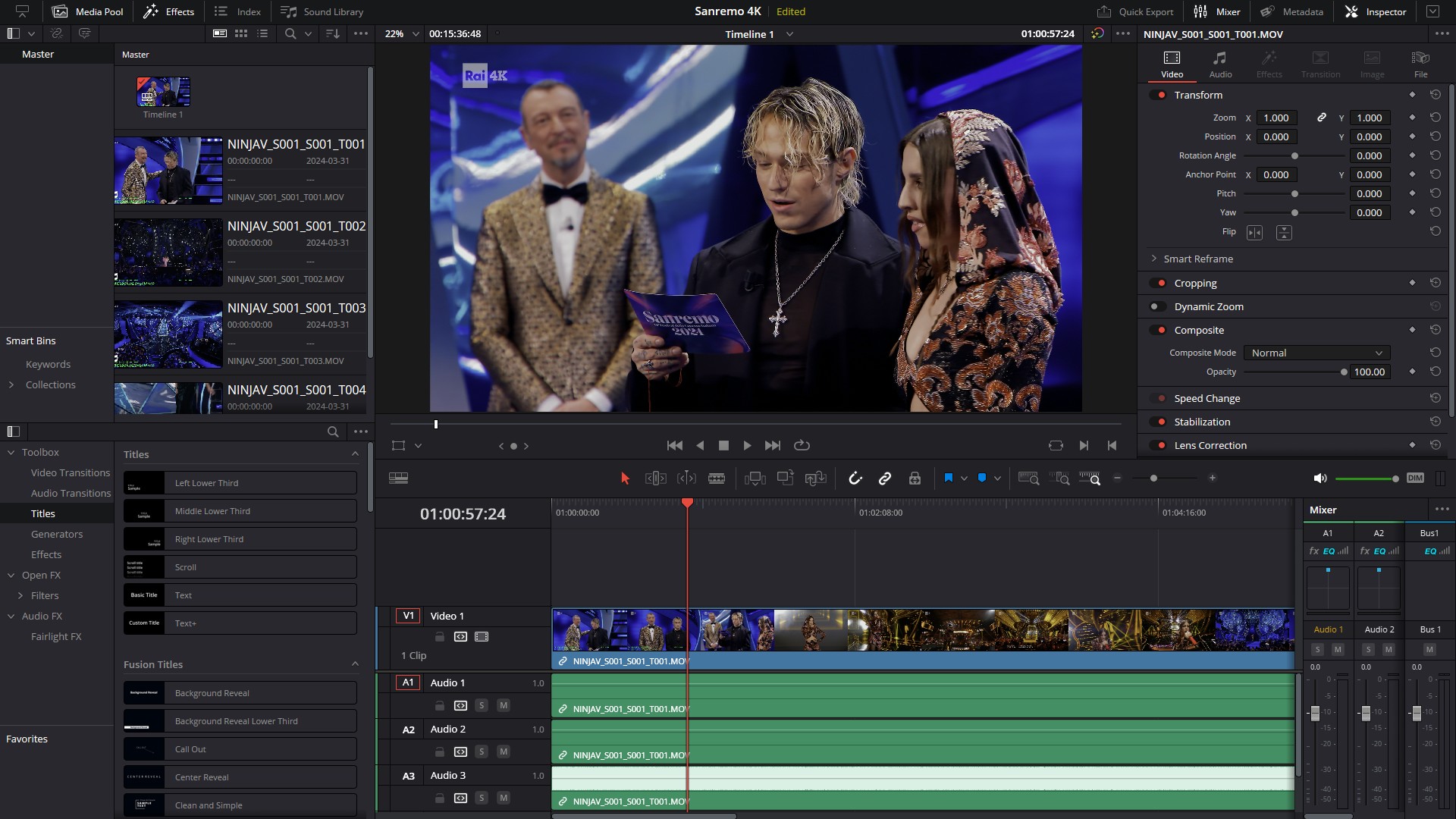Collapse the Fusion Titles section chevron

355,664
